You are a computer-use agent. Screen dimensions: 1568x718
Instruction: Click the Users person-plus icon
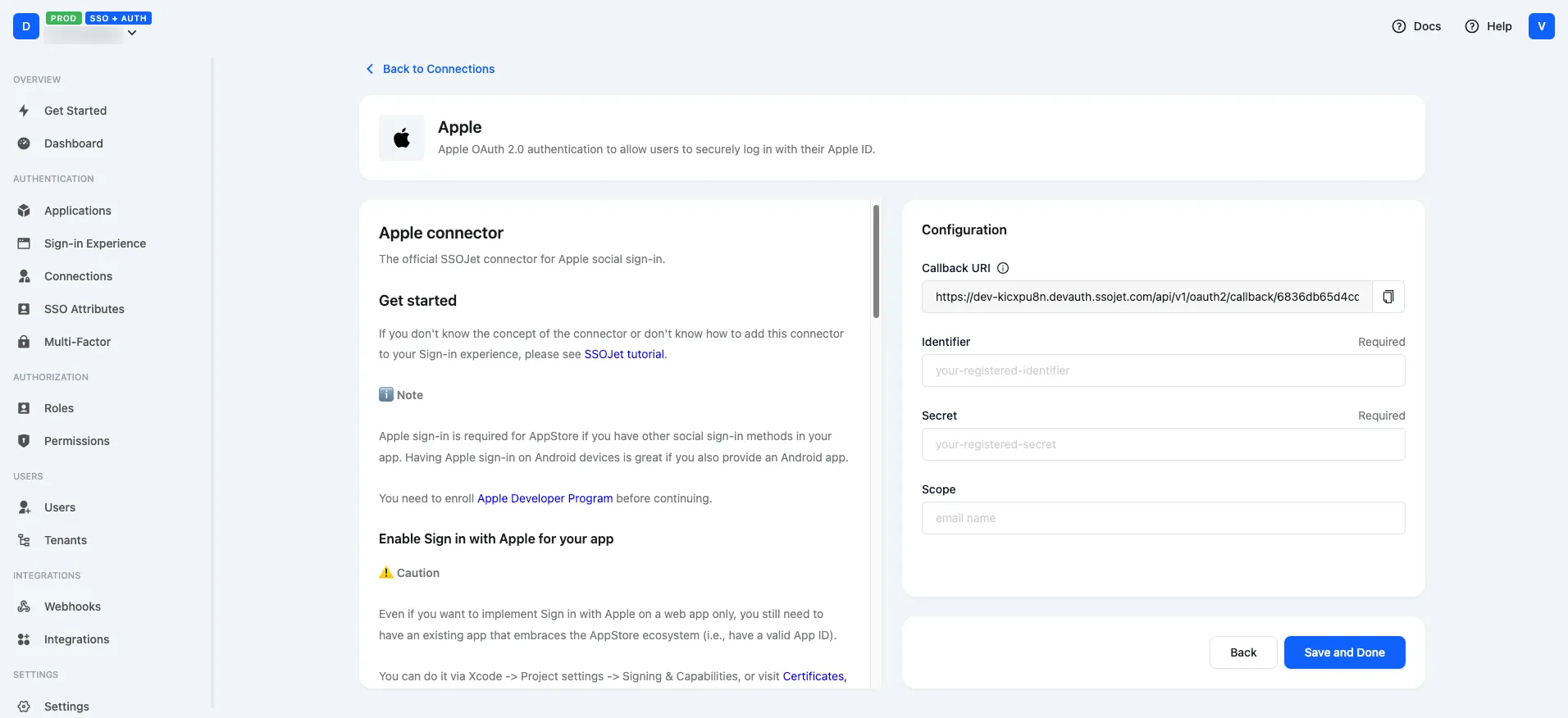tap(24, 507)
